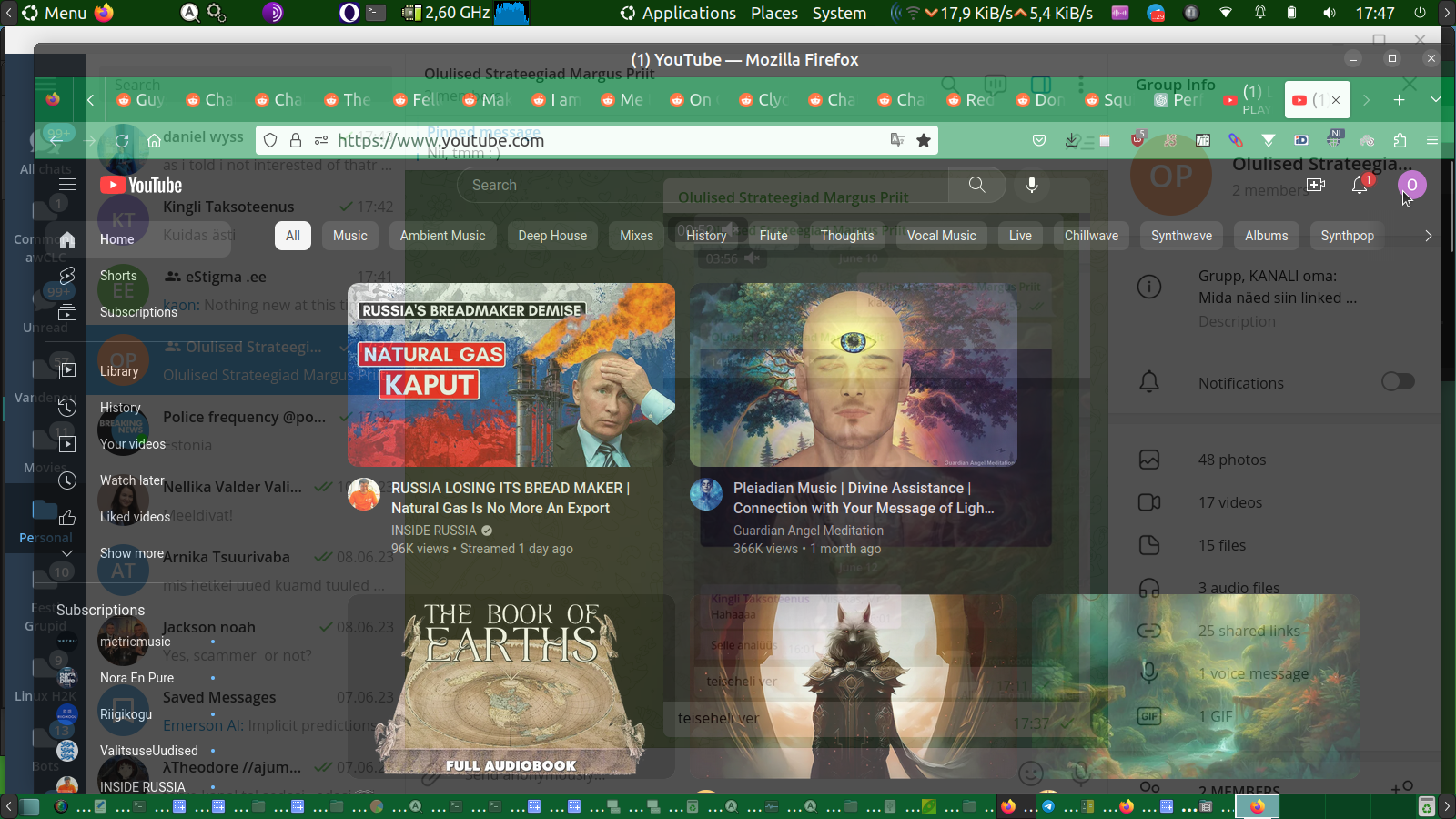Open '17 videos' in Telegram group info
The height and width of the screenshot is (819, 1456).
tap(1230, 502)
